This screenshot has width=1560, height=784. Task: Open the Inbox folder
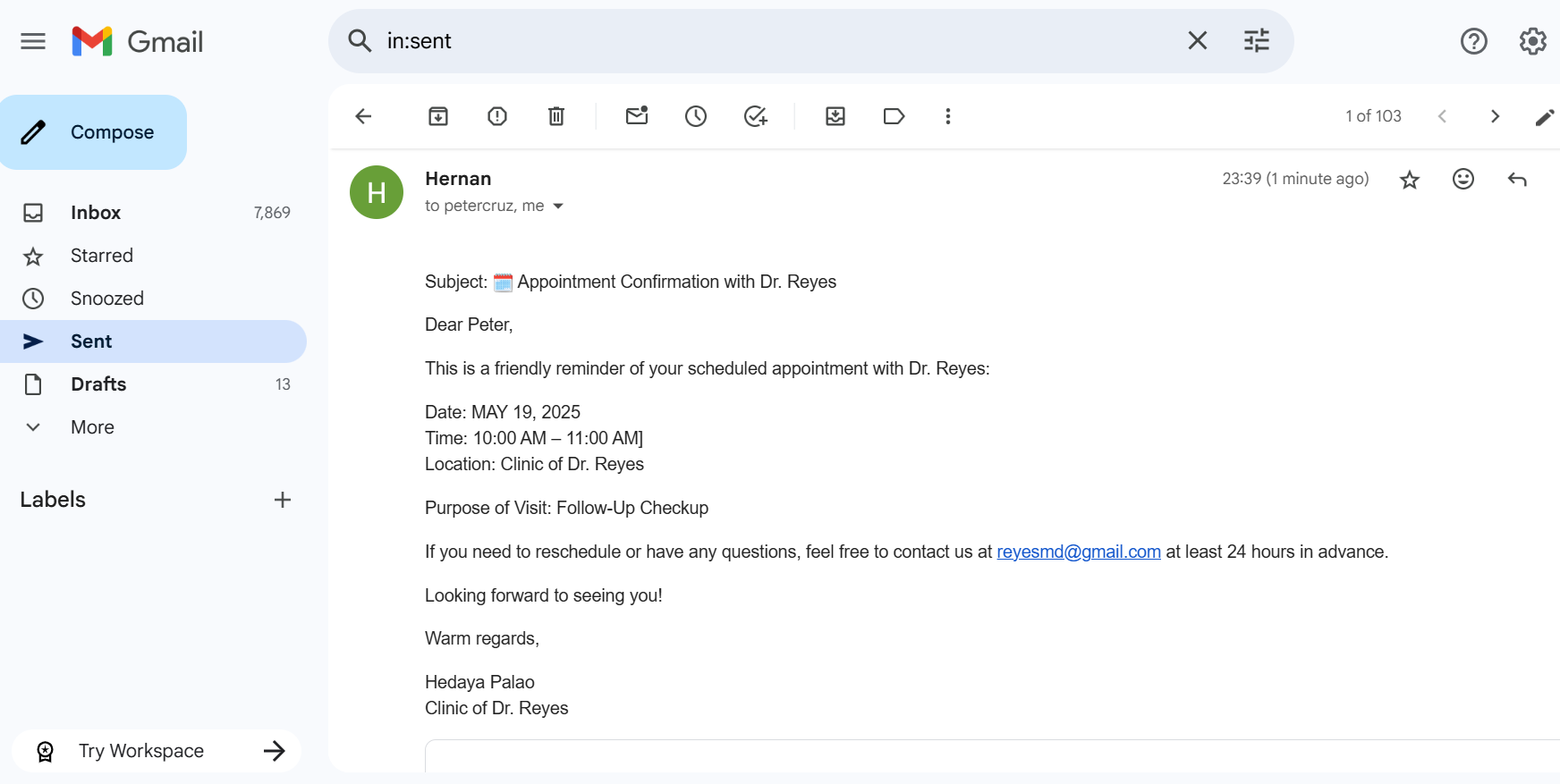click(x=96, y=213)
